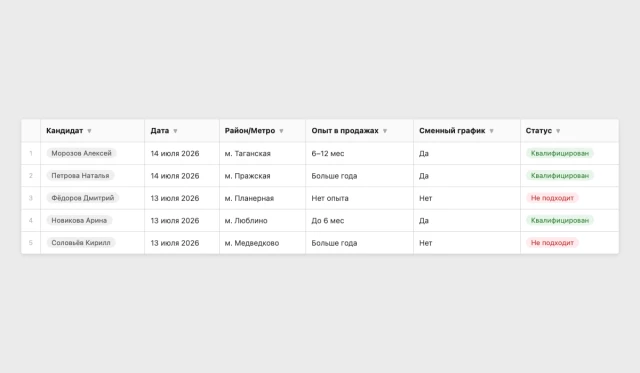Viewport: 640px width, 373px height.
Task: Open Опыт в продажах filter arrow
Action: (385, 131)
